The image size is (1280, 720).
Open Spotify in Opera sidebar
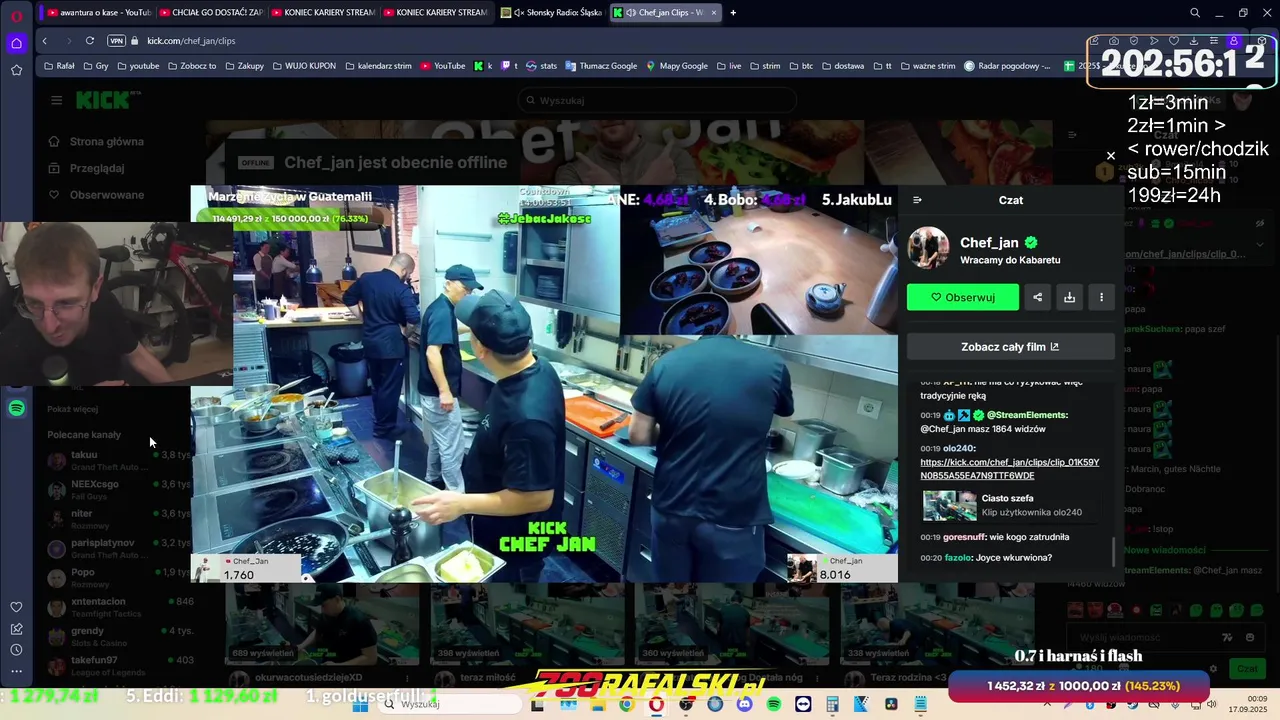17,408
